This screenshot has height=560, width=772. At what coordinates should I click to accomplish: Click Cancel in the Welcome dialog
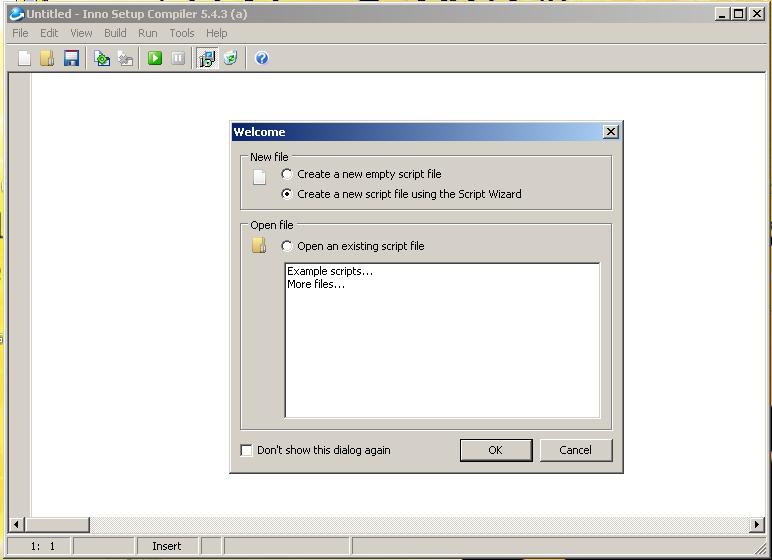[x=576, y=450]
